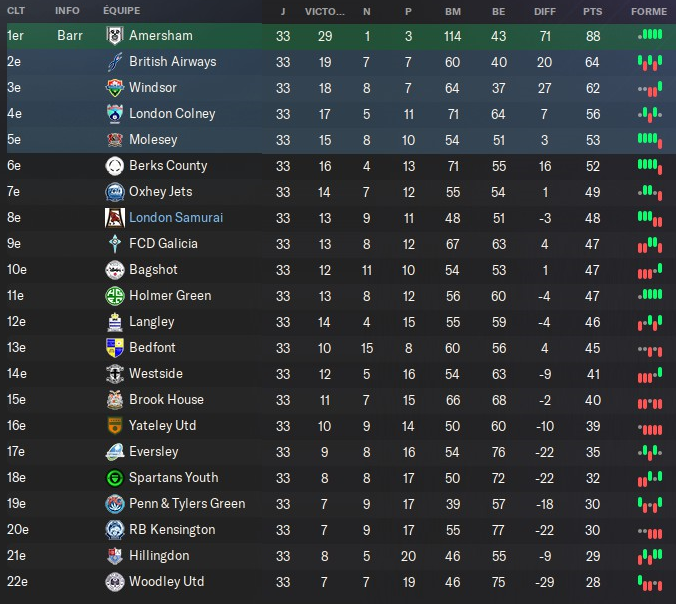
Task: Open the Woodley Utd team link
Action: pyautogui.click(x=166, y=582)
